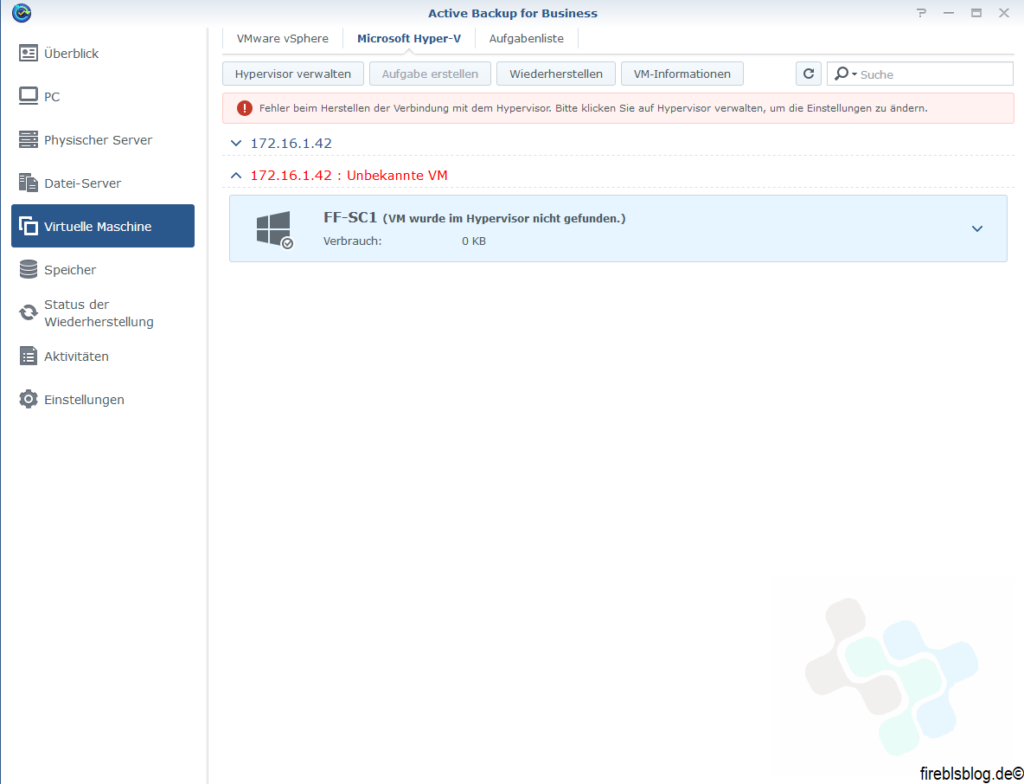The width and height of the screenshot is (1024, 784).
Task: Click the Speicher database icon
Action: [28, 269]
